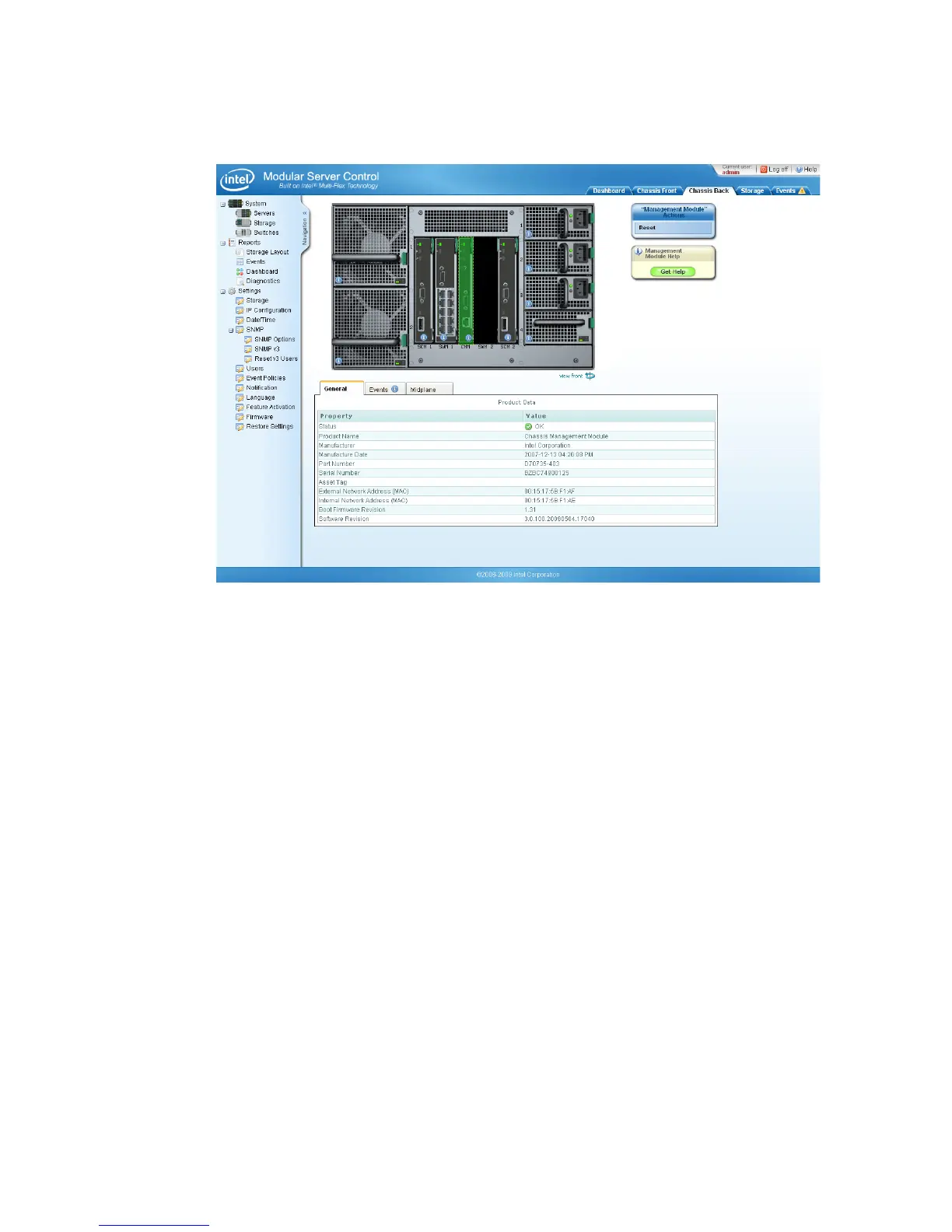952x1232 pixels.
Task: Collapse the Navigation side panel
Action: (x=304, y=227)
